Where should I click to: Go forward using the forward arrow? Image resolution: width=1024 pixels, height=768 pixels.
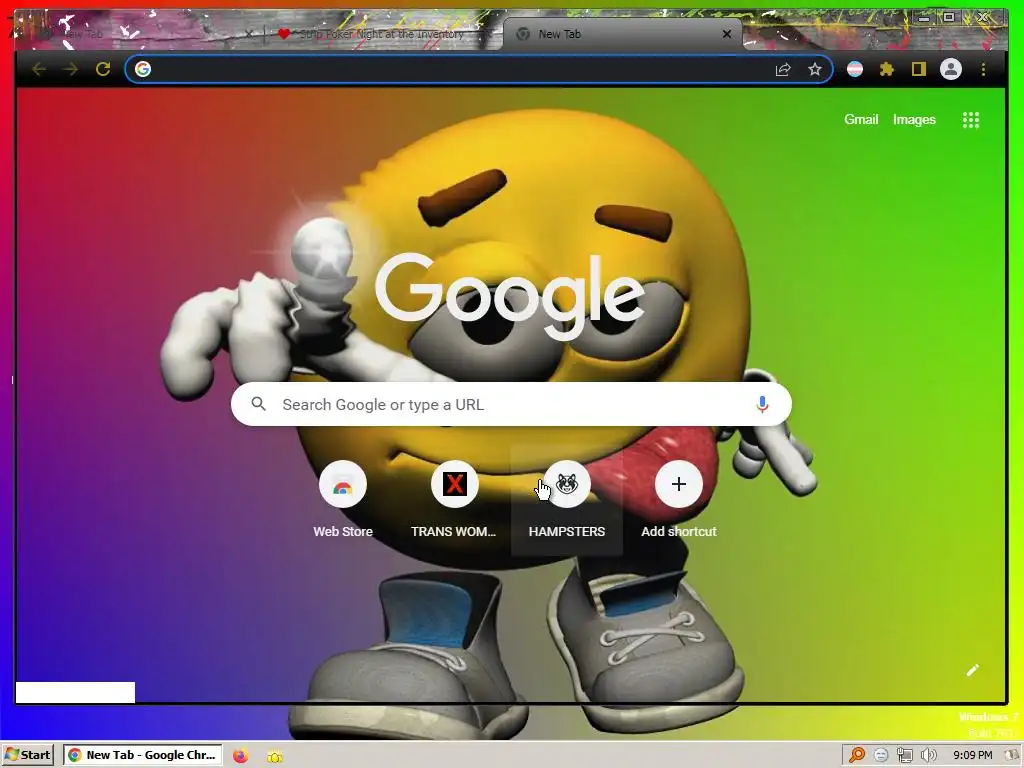[x=71, y=69]
